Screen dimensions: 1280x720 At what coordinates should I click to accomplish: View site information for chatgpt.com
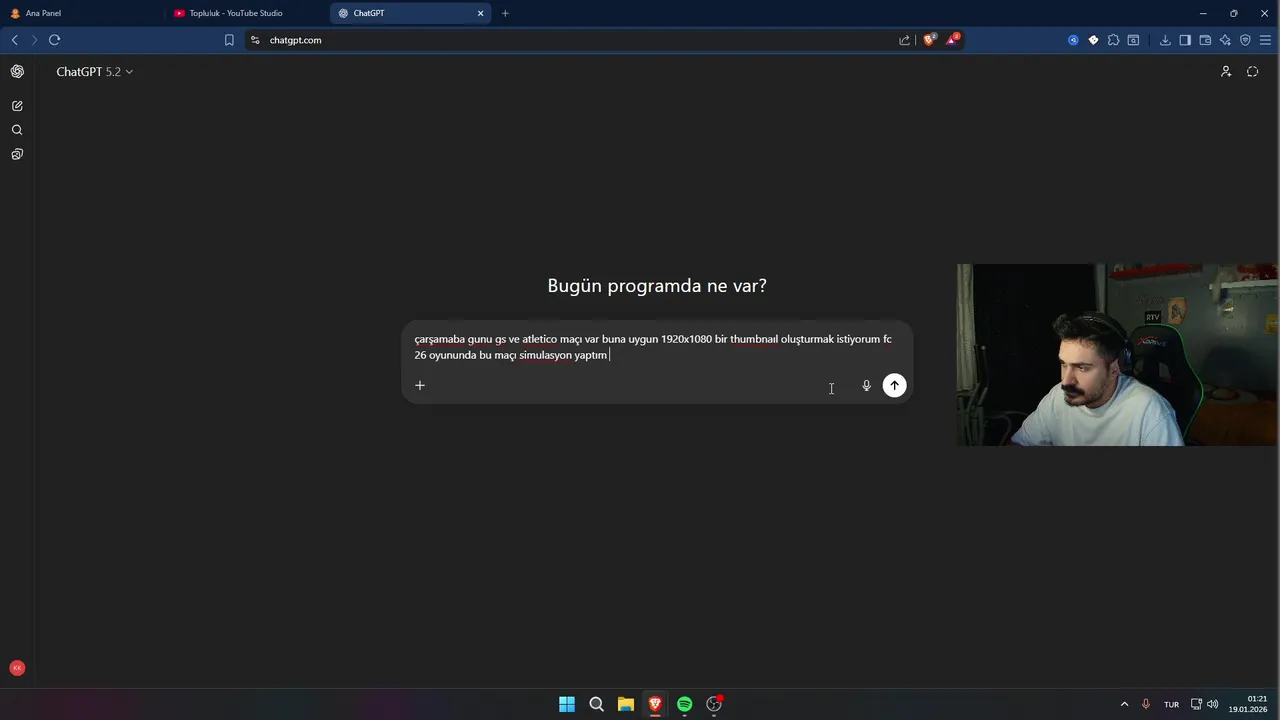pos(255,40)
